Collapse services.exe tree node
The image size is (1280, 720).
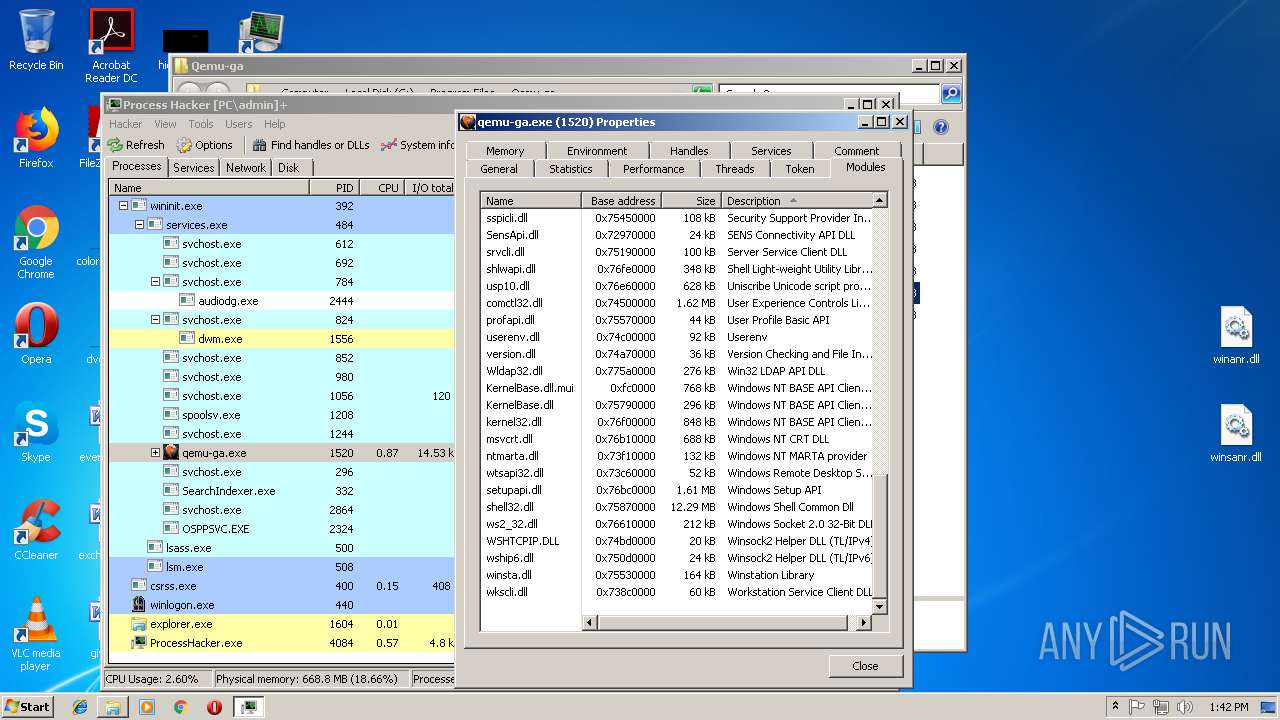point(140,225)
